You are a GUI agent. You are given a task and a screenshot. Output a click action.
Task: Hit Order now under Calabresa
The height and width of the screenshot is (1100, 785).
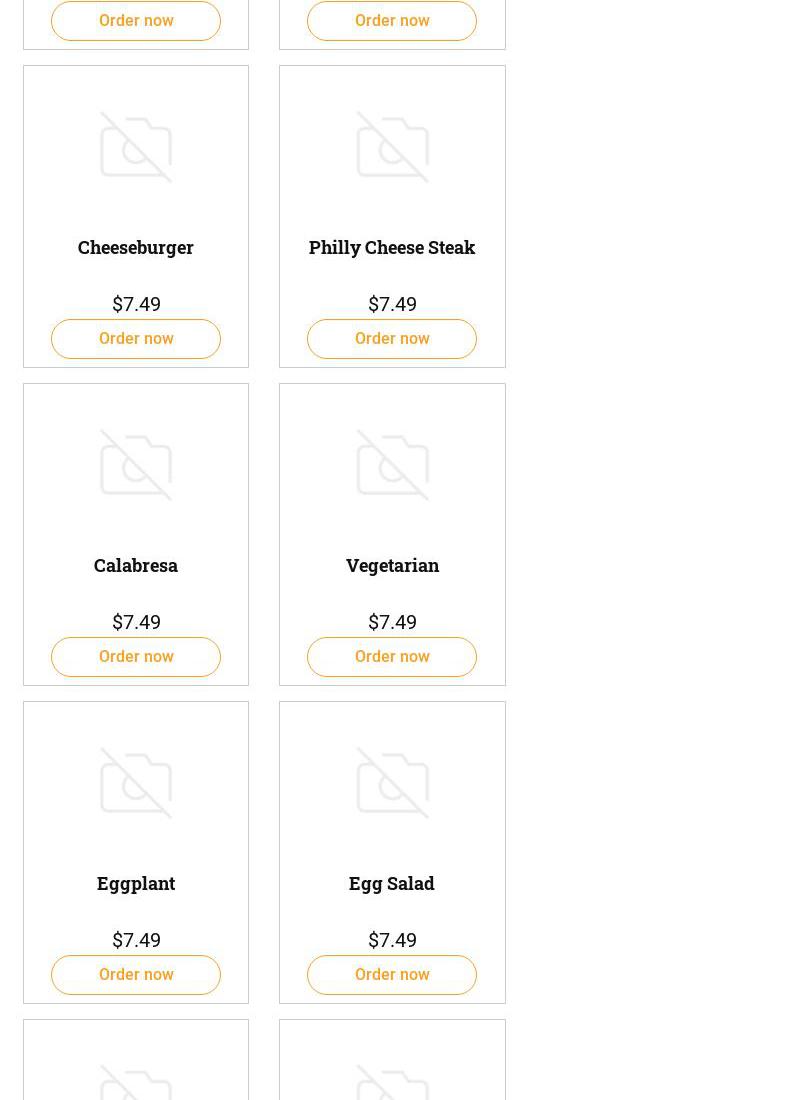136,657
